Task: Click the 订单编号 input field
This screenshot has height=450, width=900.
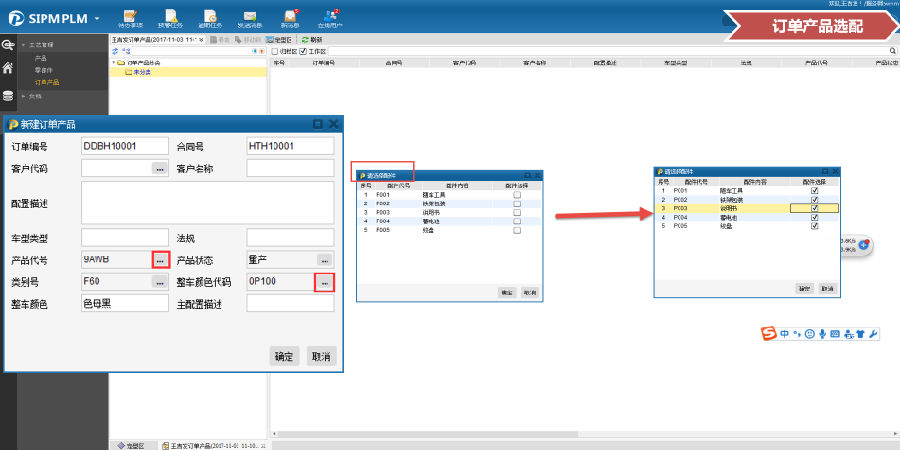Action: tap(124, 146)
